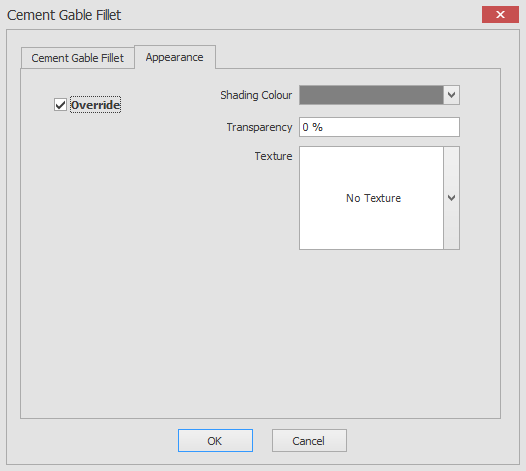526x471 pixels.
Task: Select the Appearance tab
Action: 175,57
